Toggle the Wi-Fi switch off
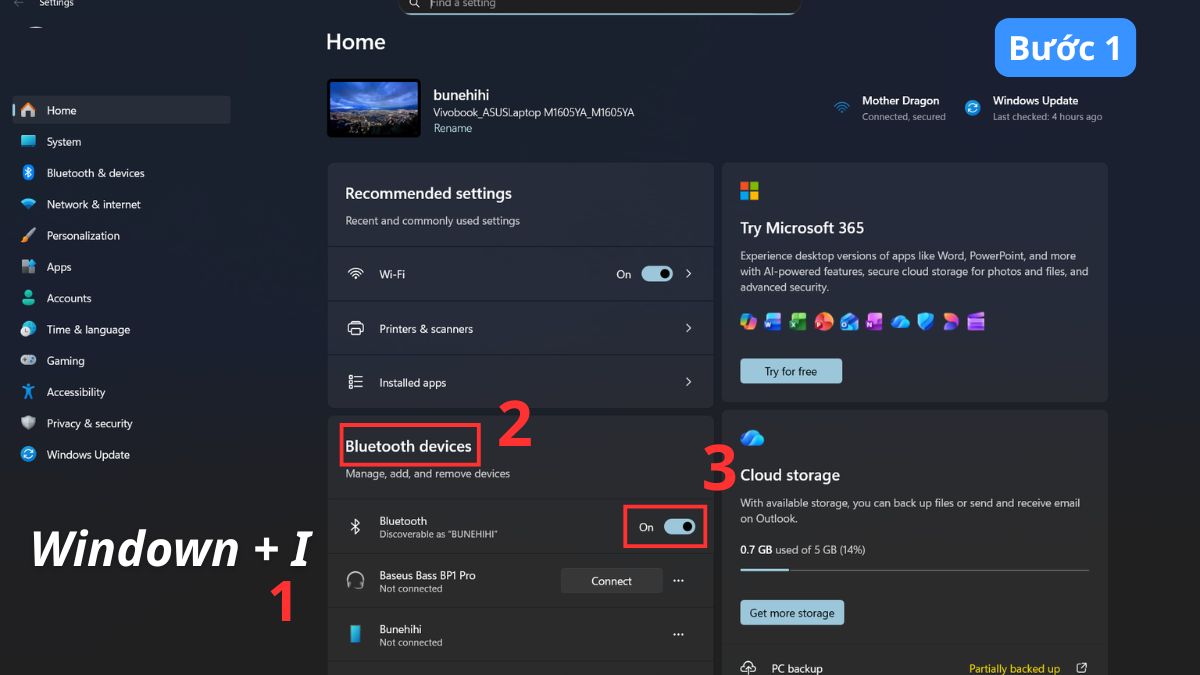 pyautogui.click(x=657, y=274)
